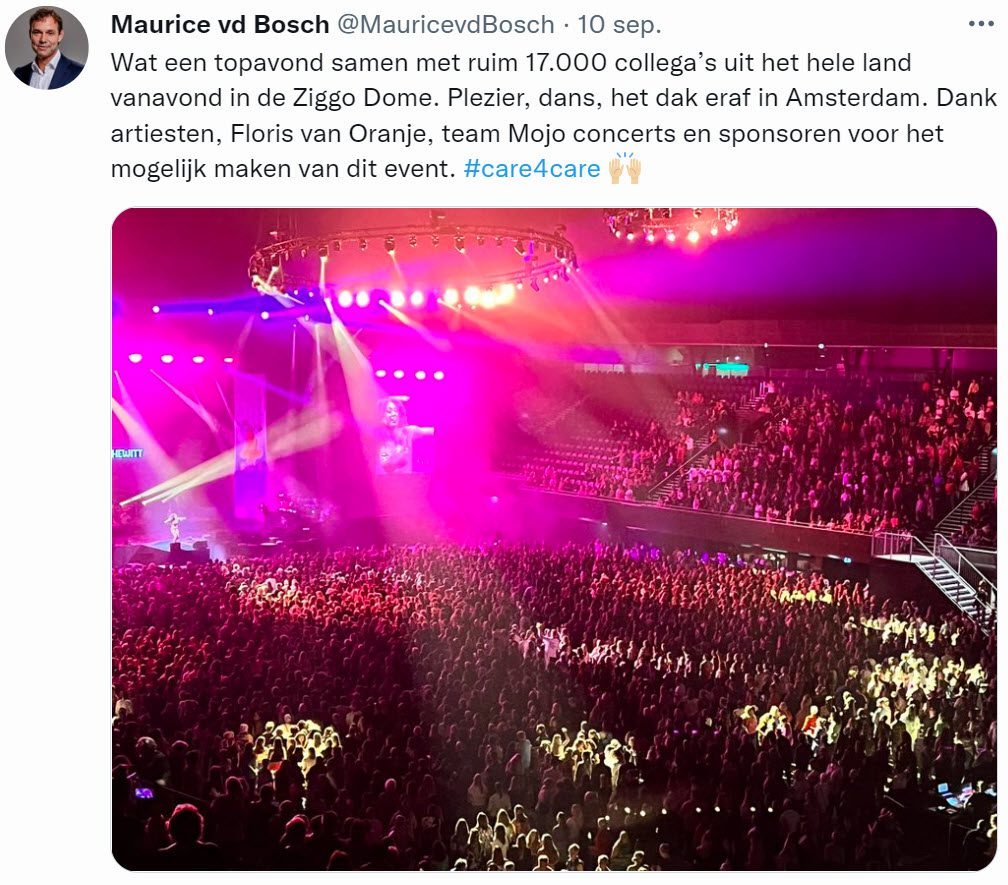
Task: Open the three-dot more options menu
Action: pos(981,24)
